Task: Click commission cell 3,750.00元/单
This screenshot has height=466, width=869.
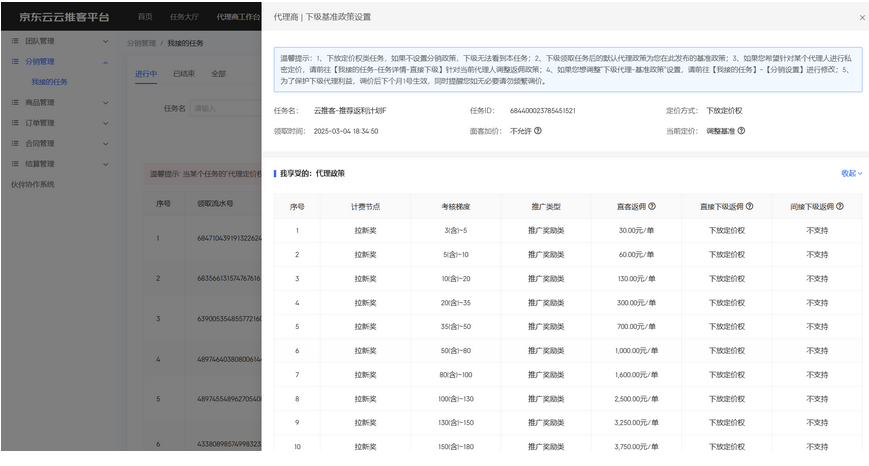Action: (636, 447)
